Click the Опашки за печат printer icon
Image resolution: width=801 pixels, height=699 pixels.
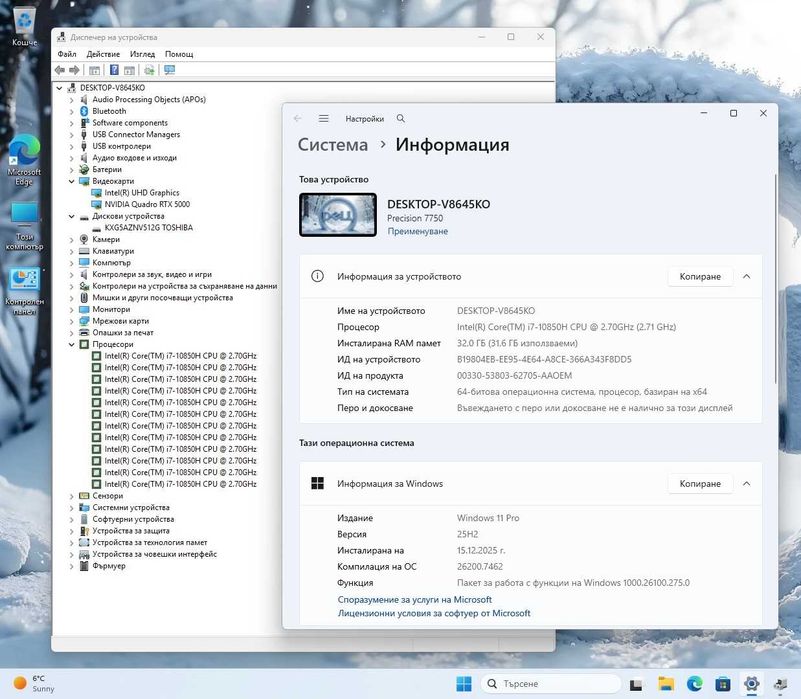pyautogui.click(x=84, y=333)
